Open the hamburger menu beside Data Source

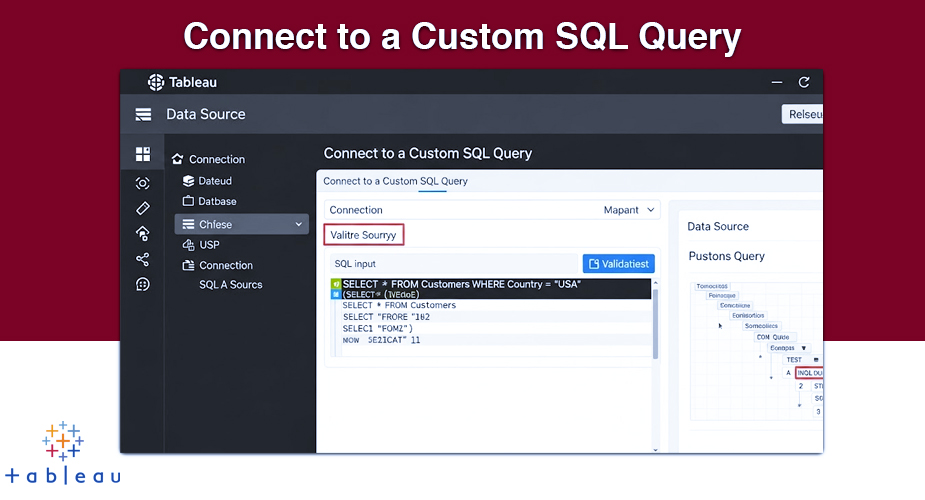click(143, 114)
